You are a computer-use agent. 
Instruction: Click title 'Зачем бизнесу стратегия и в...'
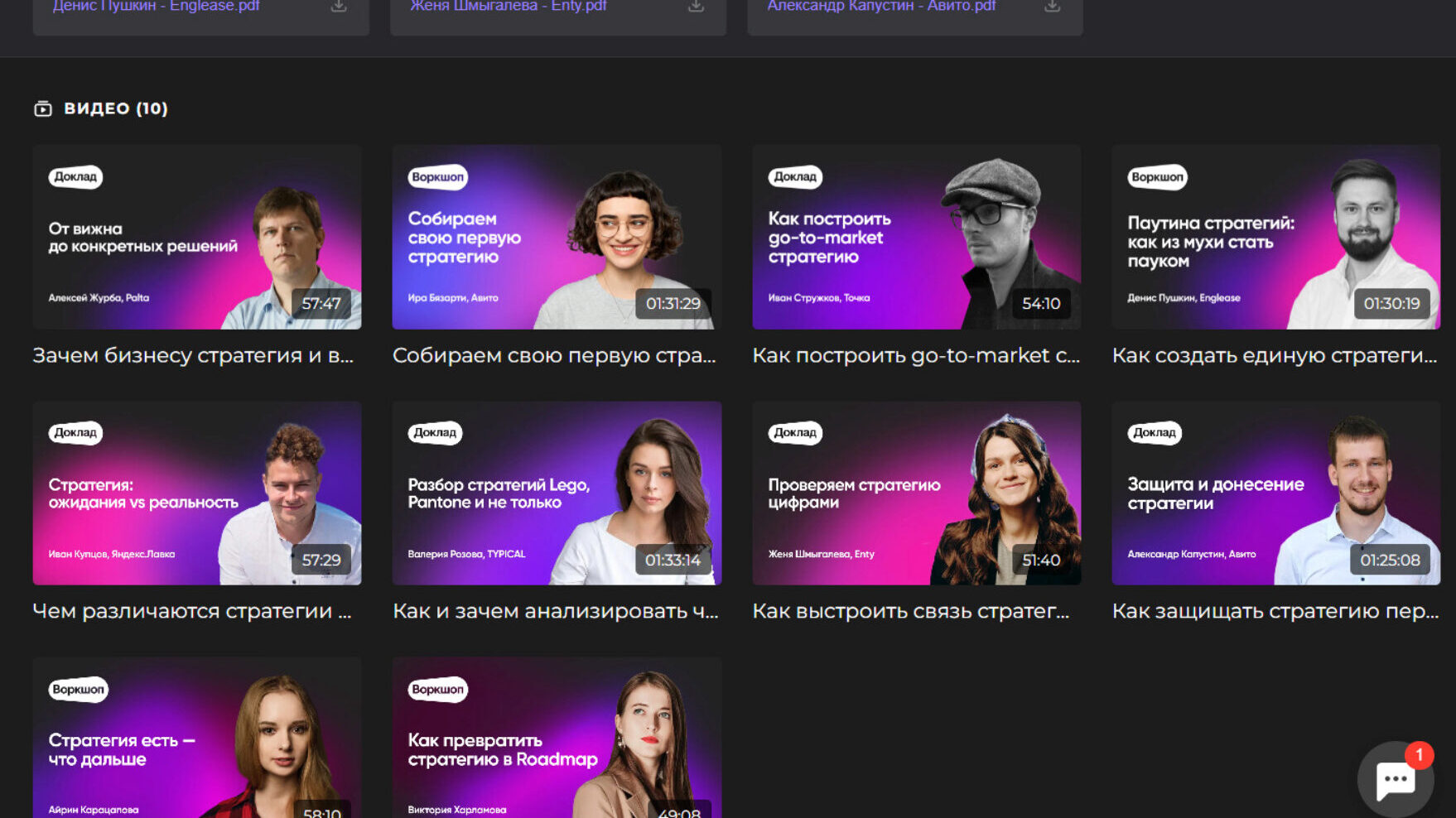click(x=193, y=355)
